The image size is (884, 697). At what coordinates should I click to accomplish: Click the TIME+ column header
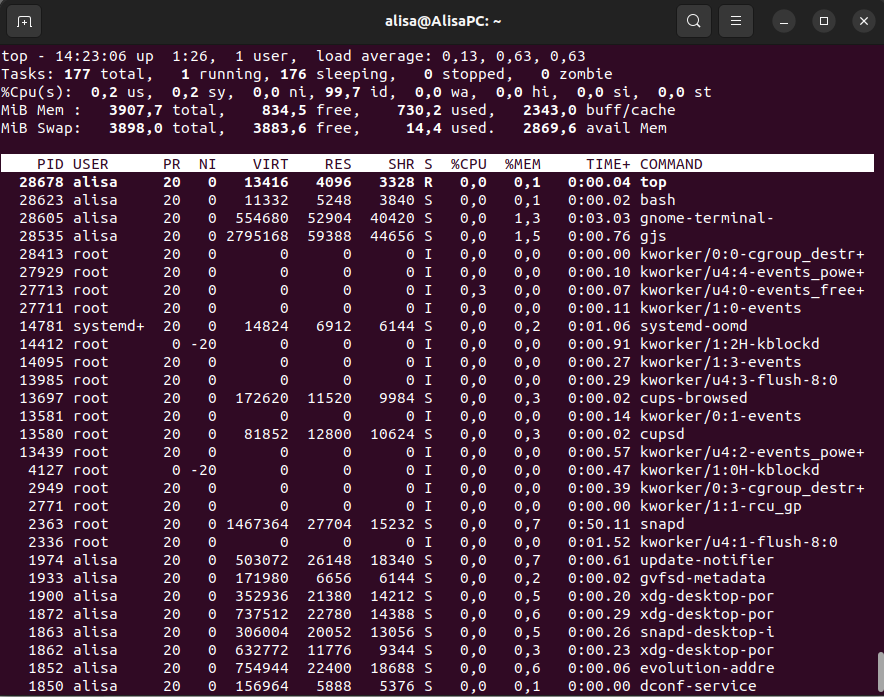[x=608, y=164]
